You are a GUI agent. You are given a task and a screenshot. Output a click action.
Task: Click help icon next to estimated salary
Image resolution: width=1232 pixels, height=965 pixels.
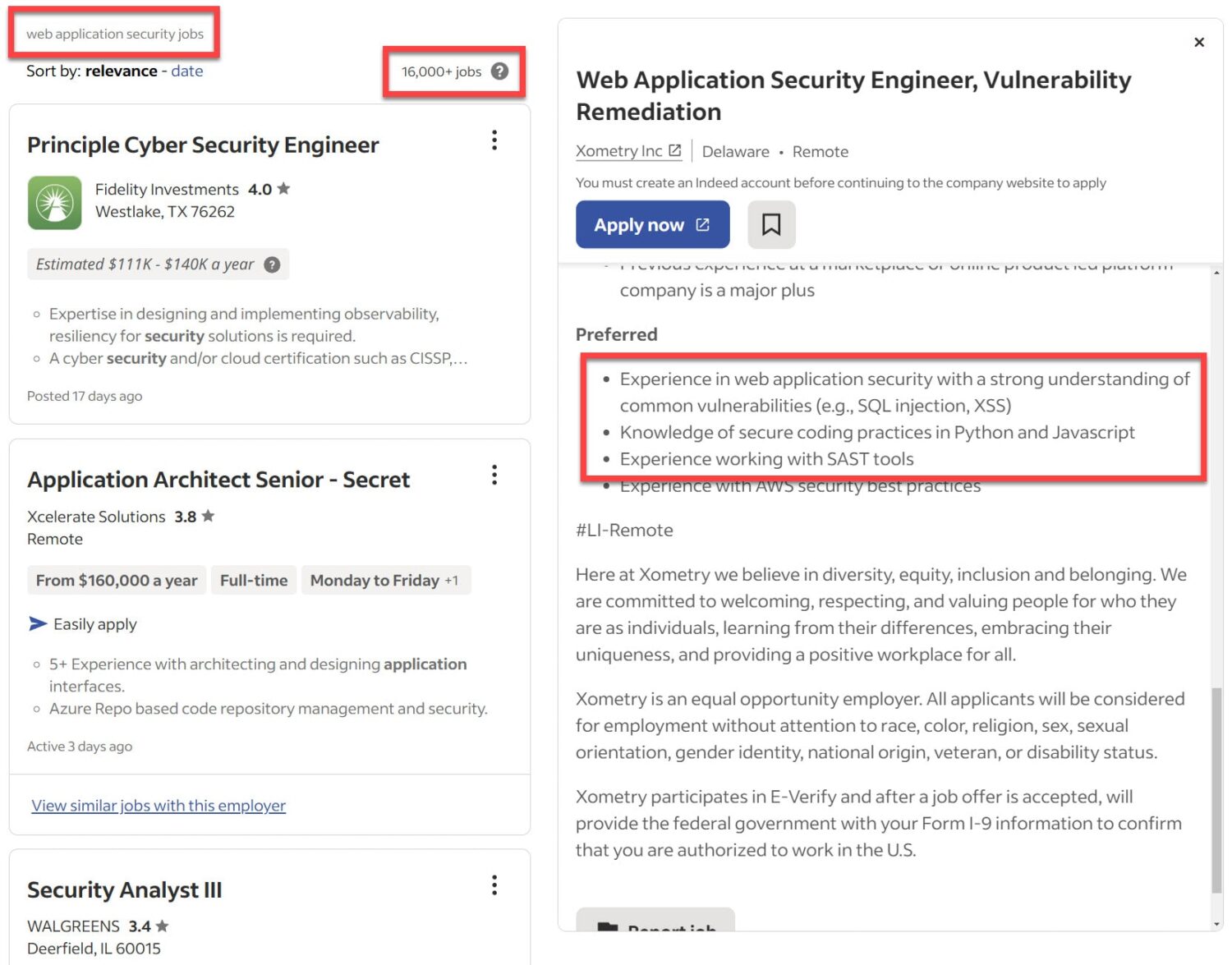[272, 264]
